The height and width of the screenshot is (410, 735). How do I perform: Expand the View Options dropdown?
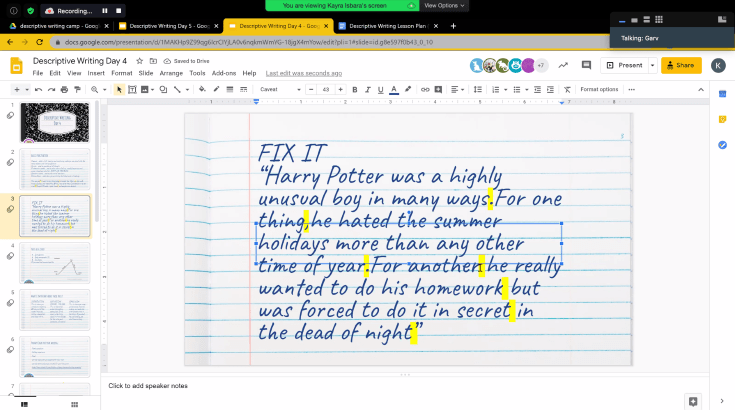click(x=444, y=6)
